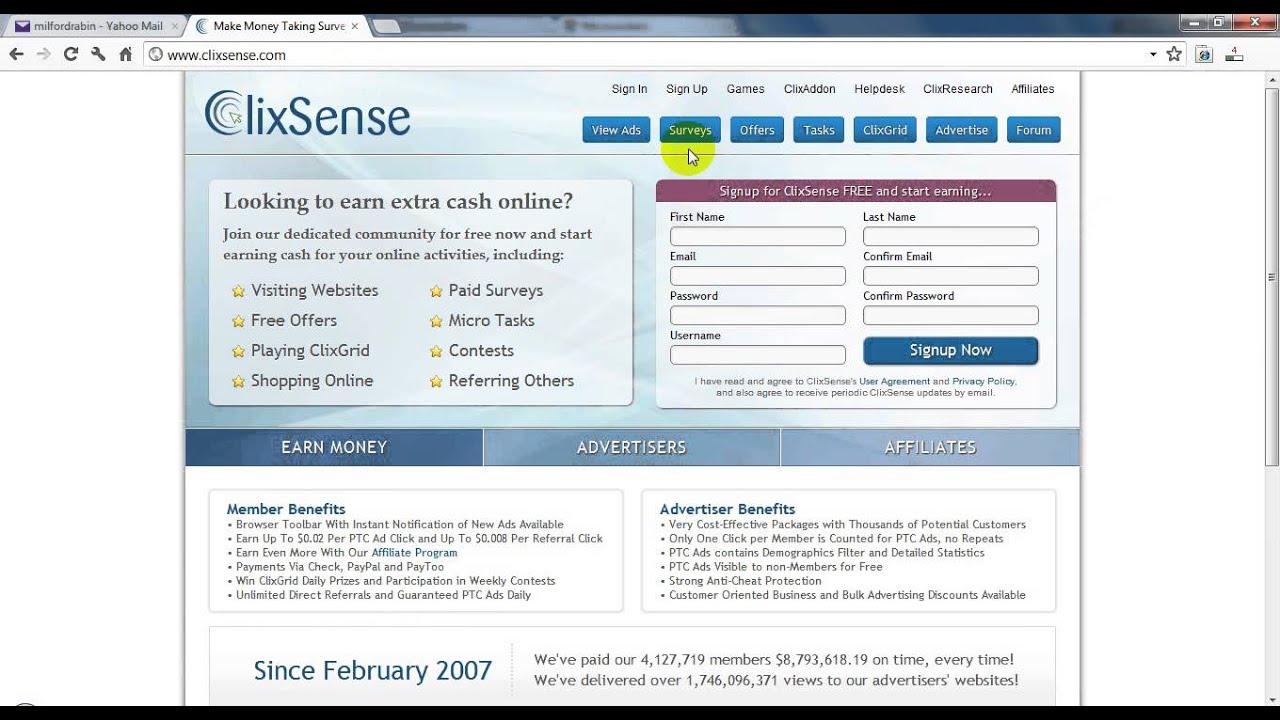This screenshot has width=1280, height=720.
Task: Click the star beside Micro Tasks
Action: click(436, 322)
